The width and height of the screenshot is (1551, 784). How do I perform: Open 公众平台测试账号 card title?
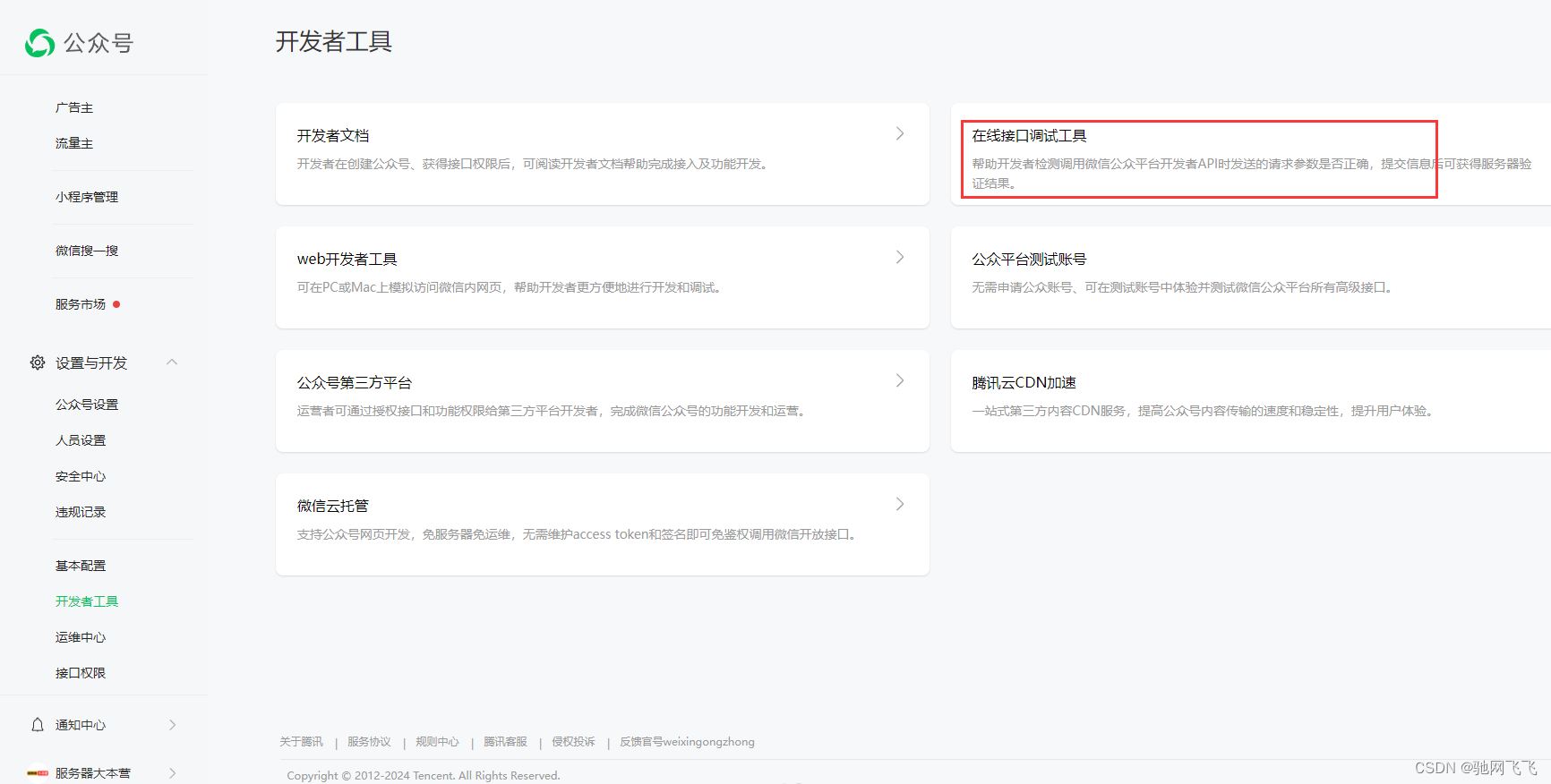[x=1030, y=259]
